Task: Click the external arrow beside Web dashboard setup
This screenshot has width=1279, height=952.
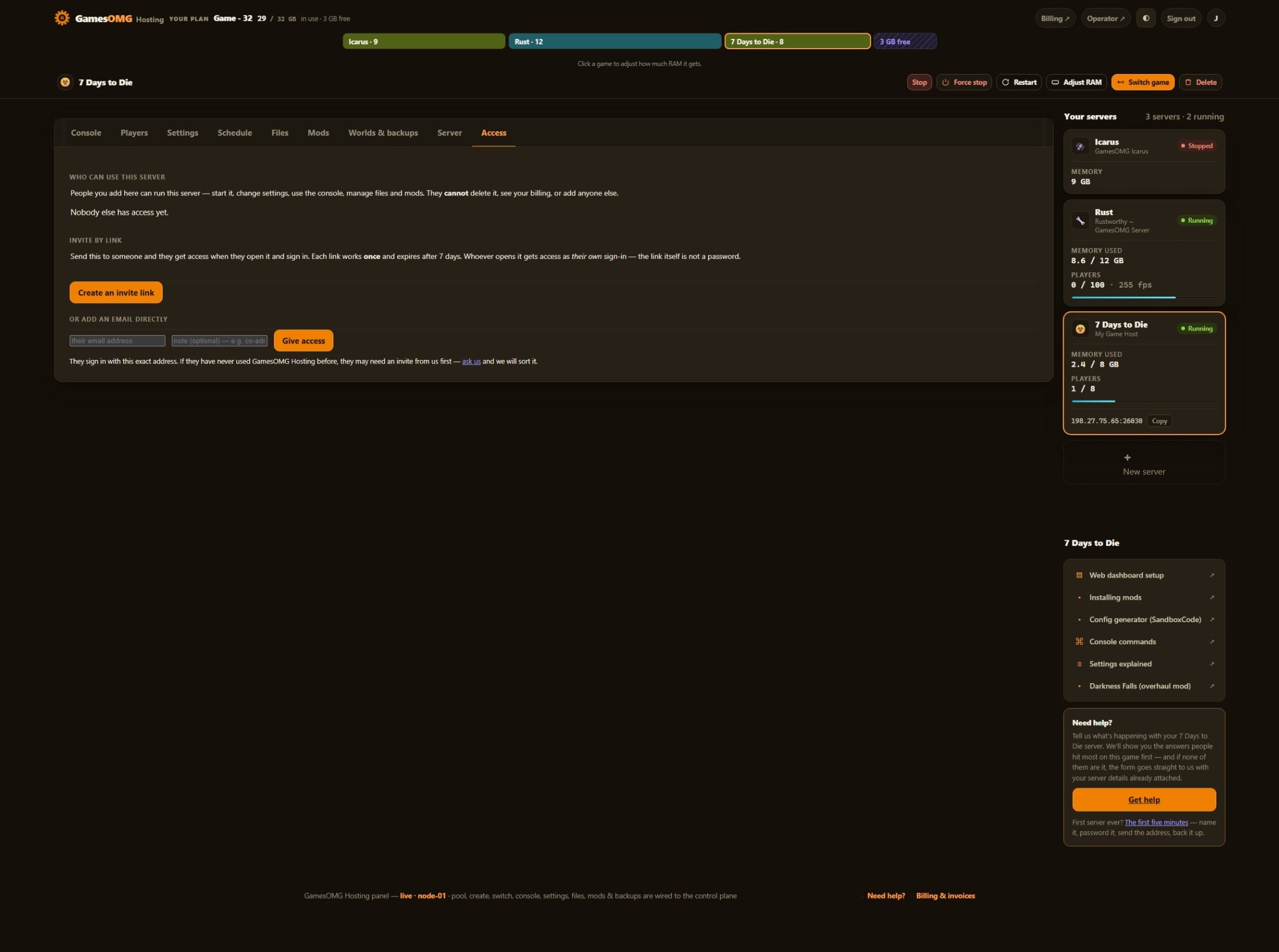Action: click(1212, 575)
